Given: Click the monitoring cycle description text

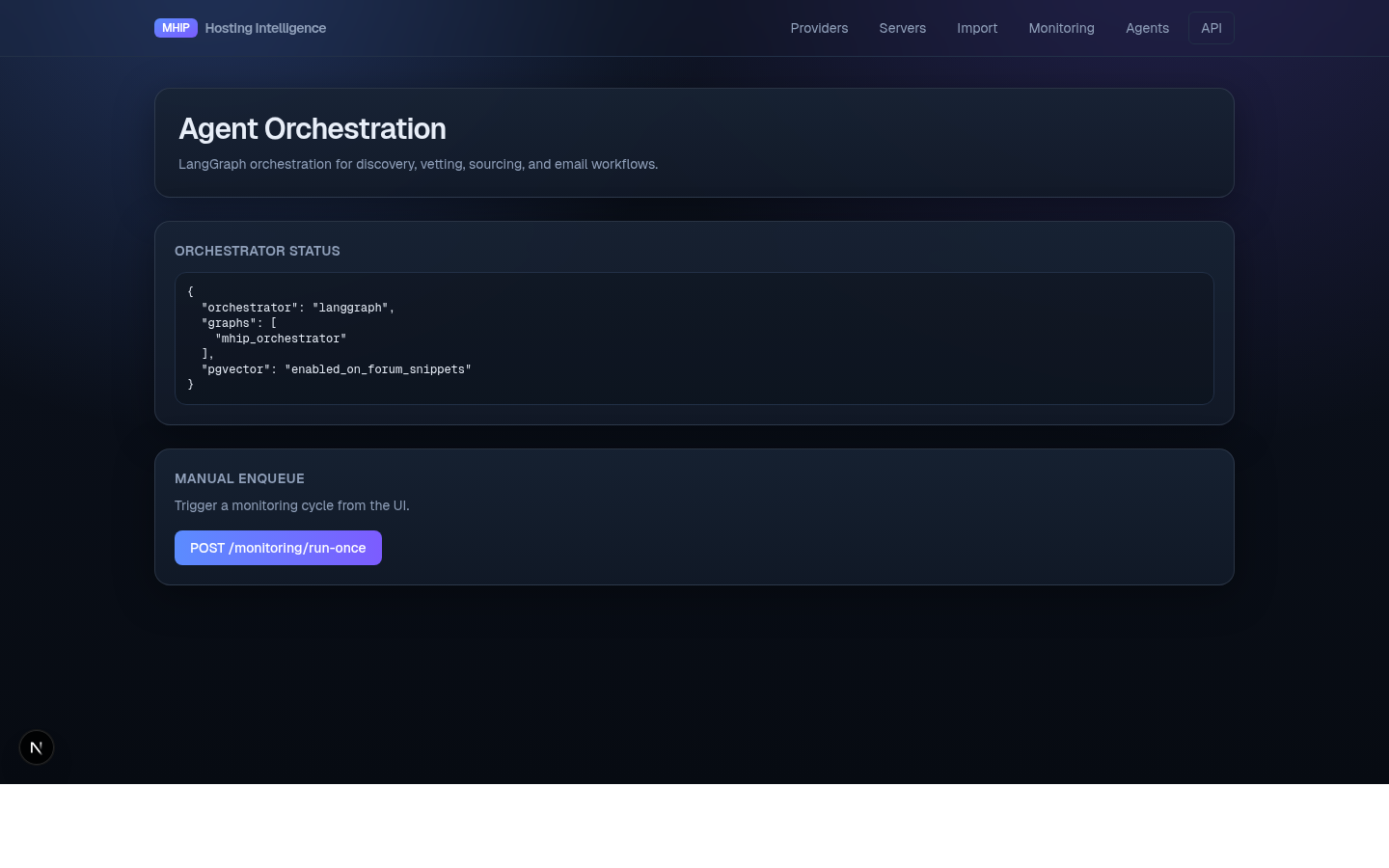Looking at the screenshot, I should pos(291,505).
